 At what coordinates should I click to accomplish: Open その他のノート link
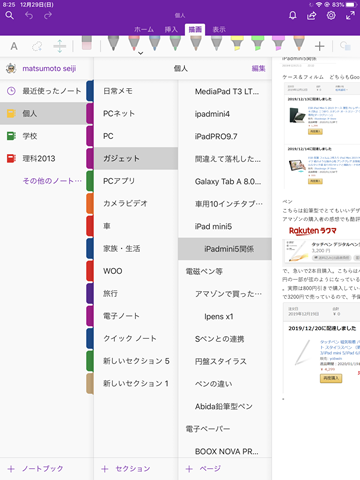click(52, 181)
